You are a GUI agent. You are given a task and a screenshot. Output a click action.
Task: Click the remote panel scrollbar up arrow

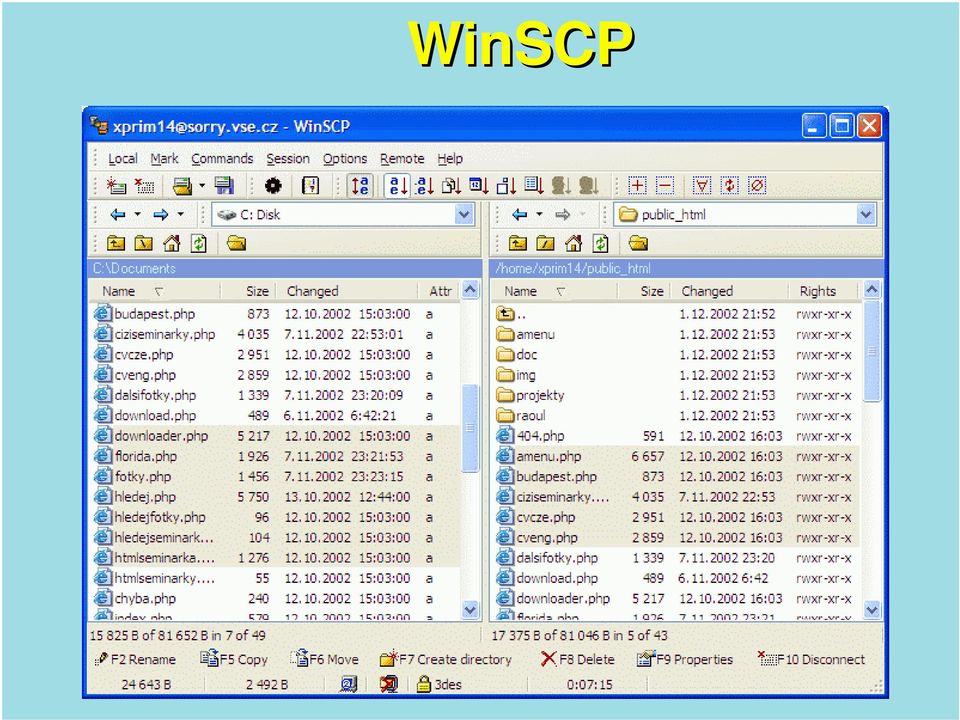pos(872,290)
